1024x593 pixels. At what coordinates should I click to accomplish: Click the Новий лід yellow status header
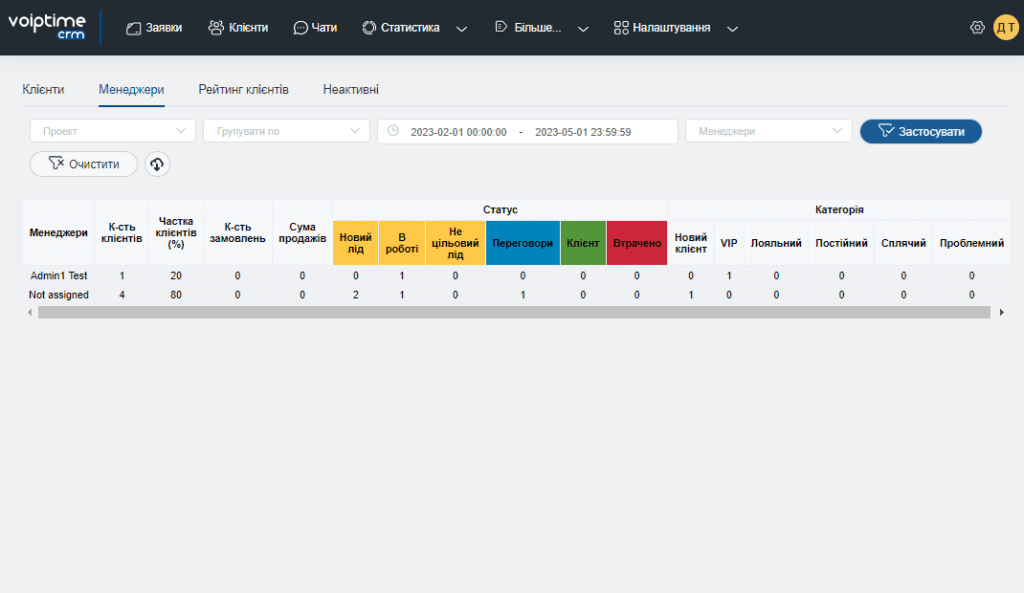coord(355,243)
